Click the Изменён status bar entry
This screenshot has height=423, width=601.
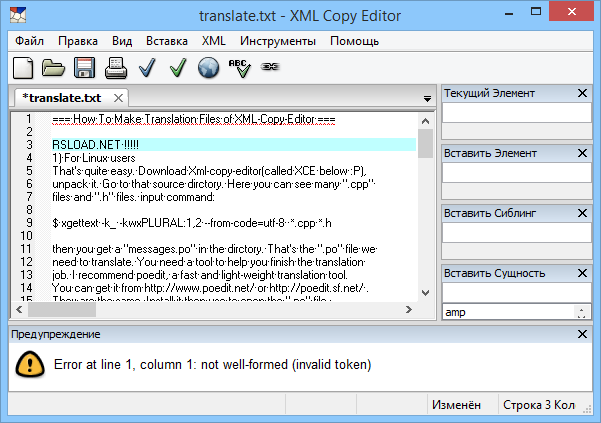pyautogui.click(x=456, y=405)
